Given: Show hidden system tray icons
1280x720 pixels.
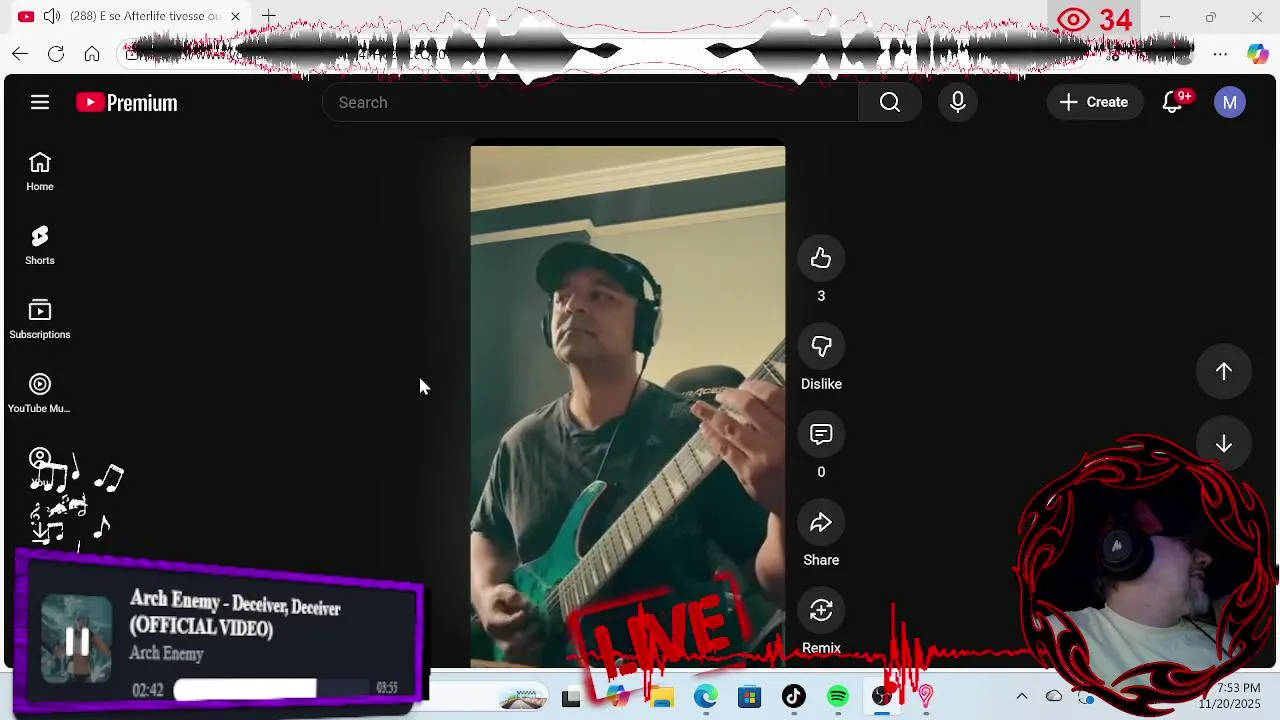Looking at the screenshot, I should coord(1021,696).
